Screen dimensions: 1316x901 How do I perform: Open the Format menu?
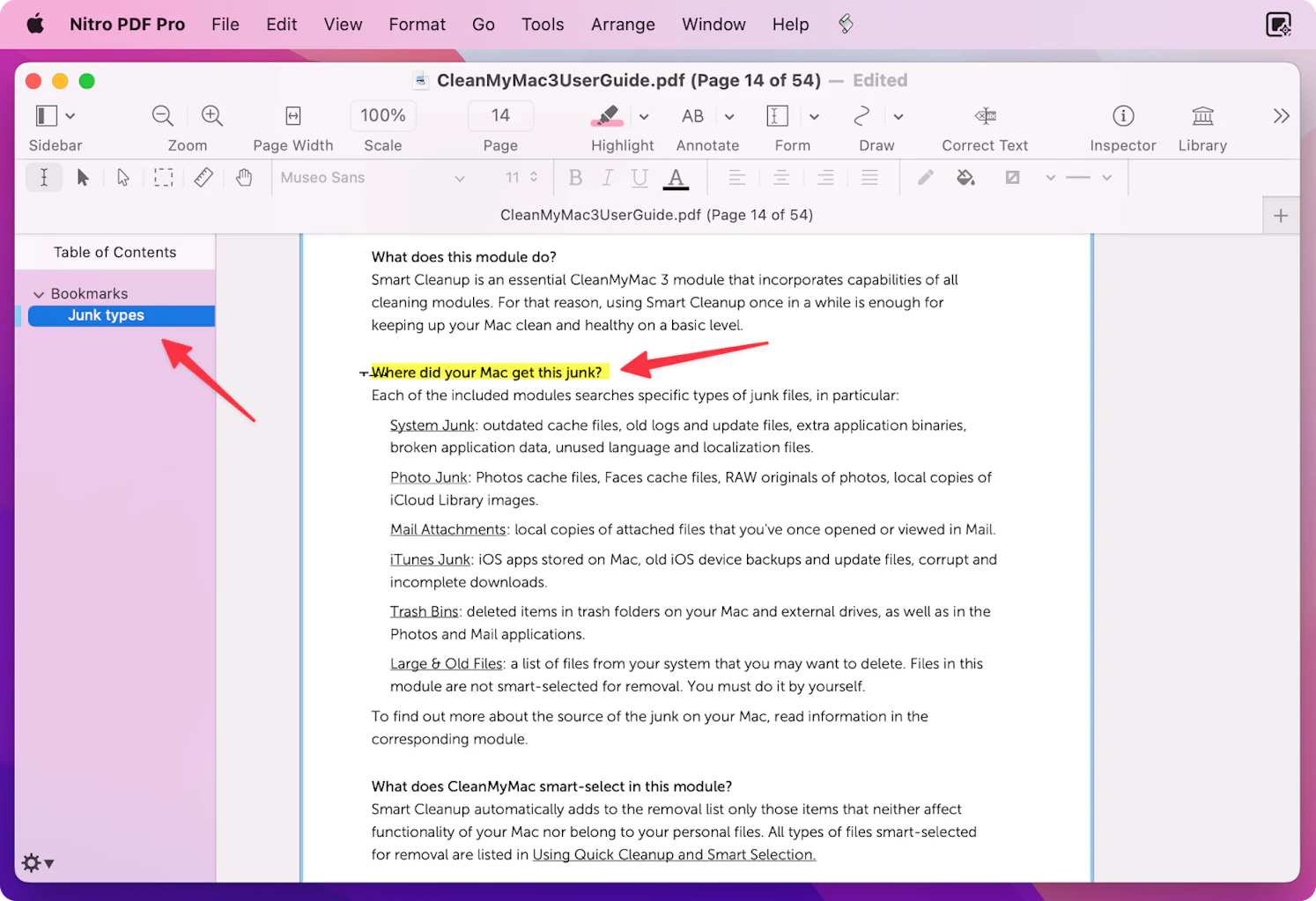tap(417, 24)
